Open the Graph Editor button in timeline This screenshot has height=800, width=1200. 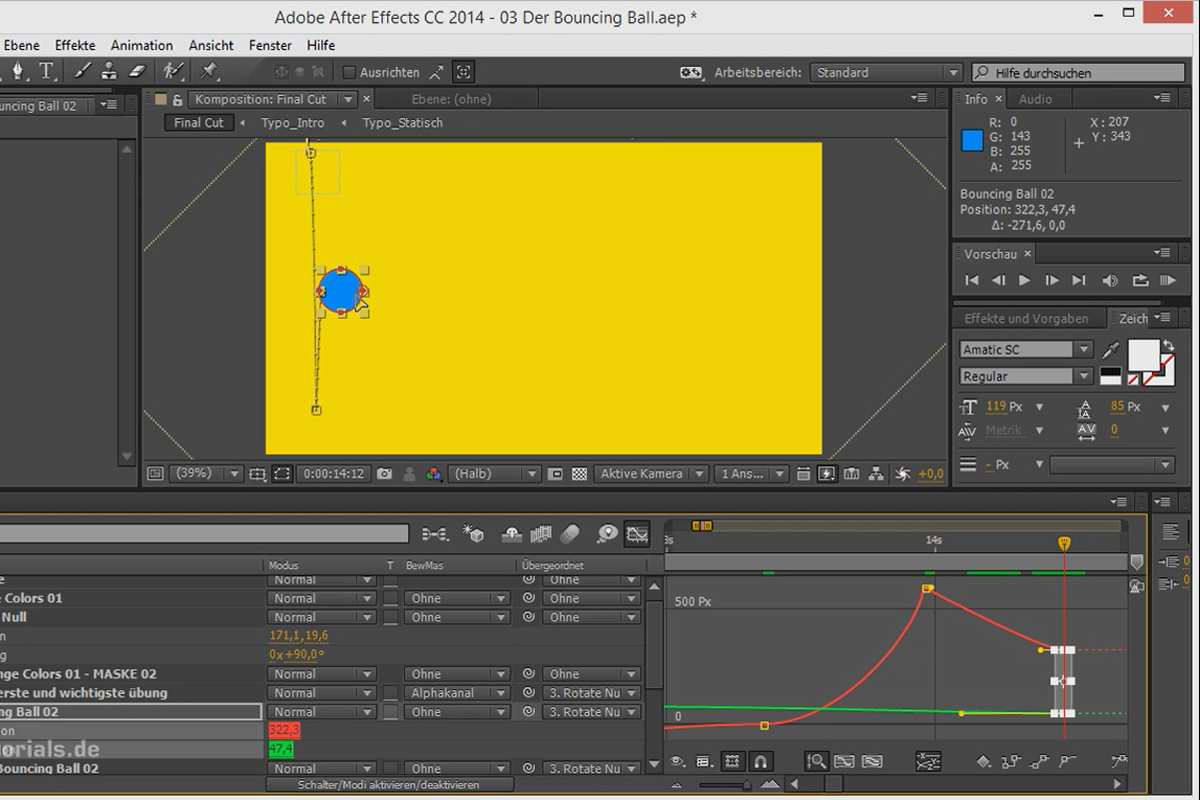point(637,534)
